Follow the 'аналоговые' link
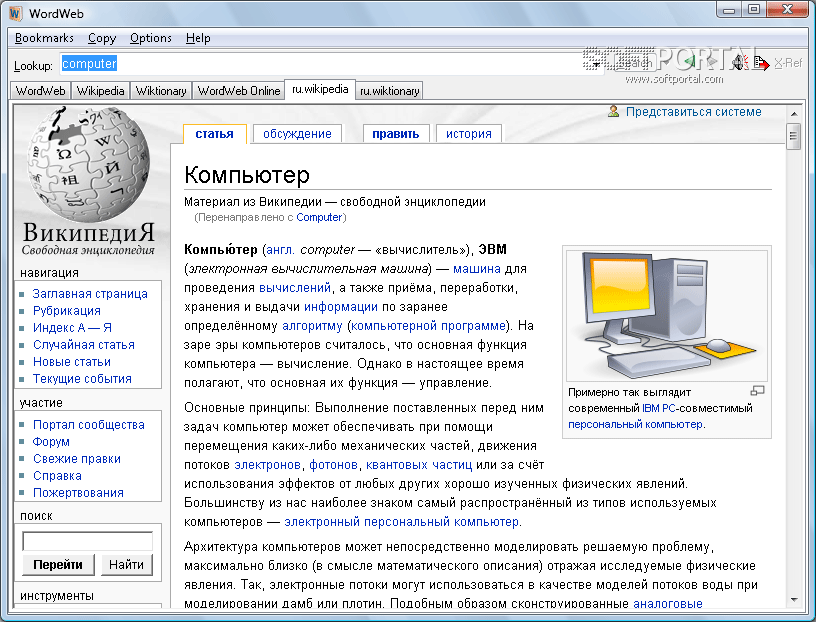 tap(668, 604)
